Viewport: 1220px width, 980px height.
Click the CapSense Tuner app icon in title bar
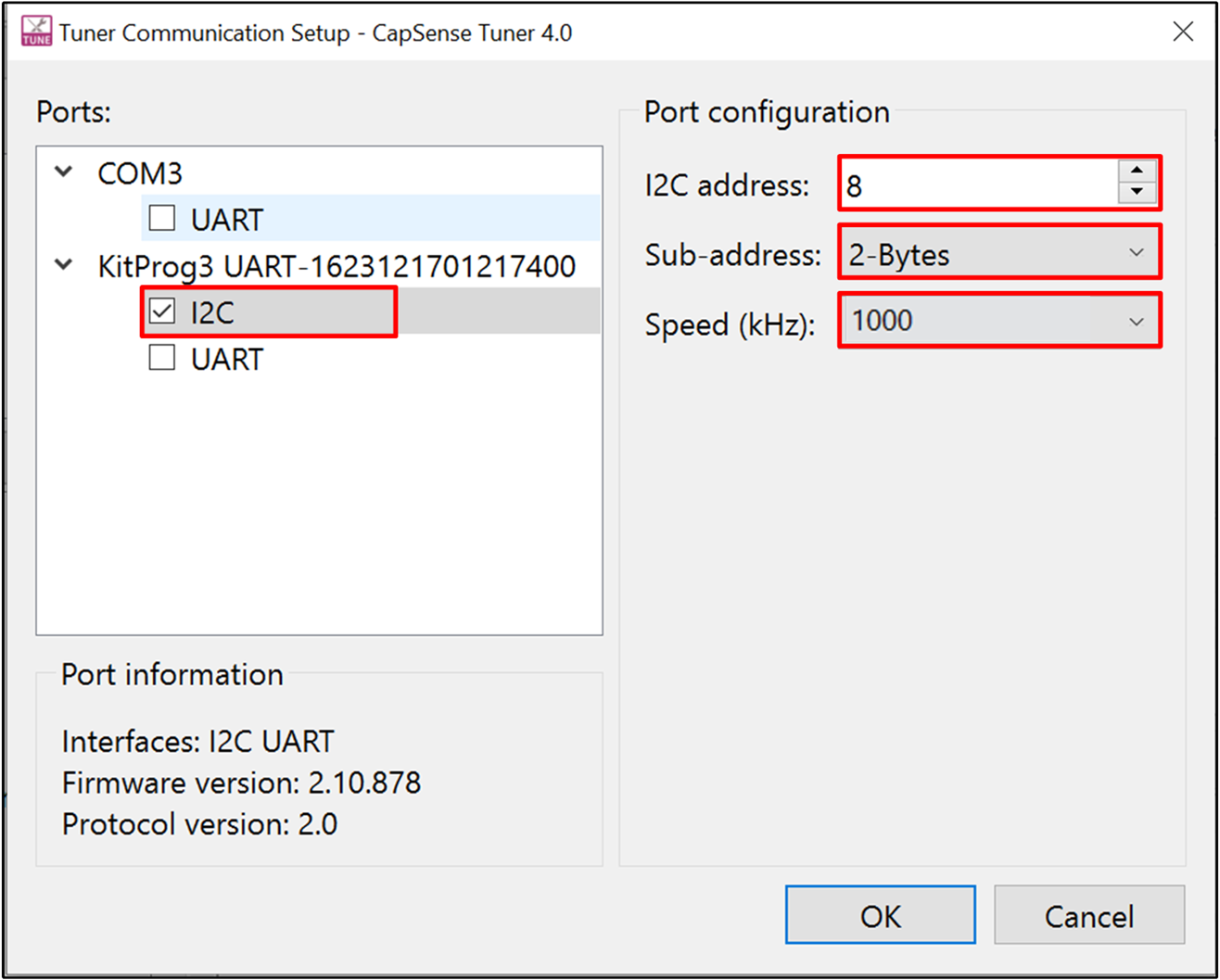pyautogui.click(x=37, y=32)
